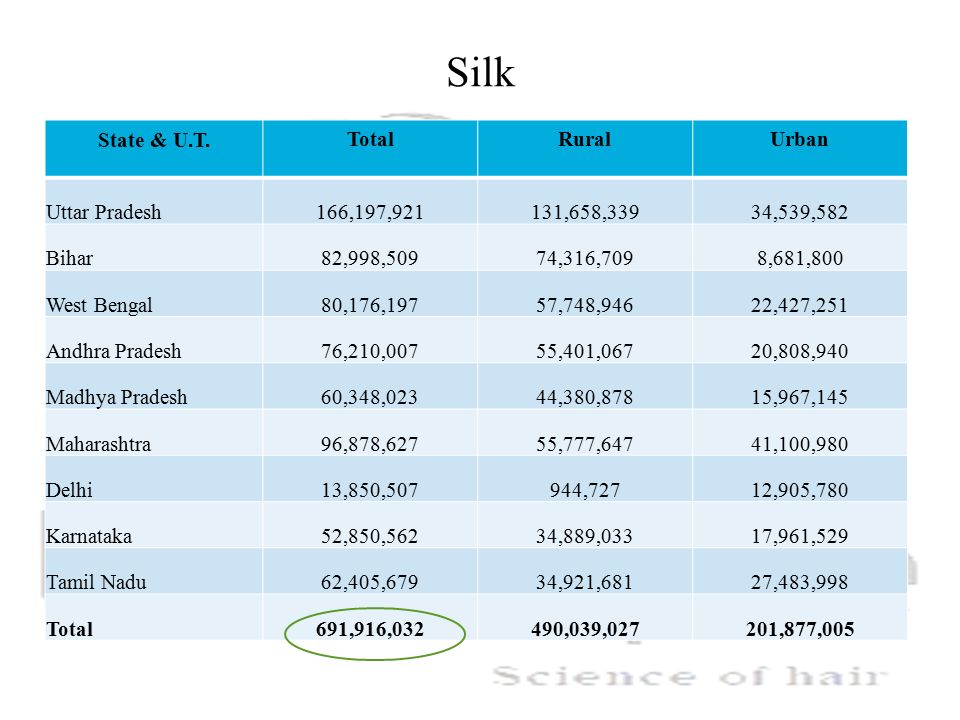Select Uttar Pradesh urban value 34,539,582
960x720 pixels.
click(x=799, y=212)
